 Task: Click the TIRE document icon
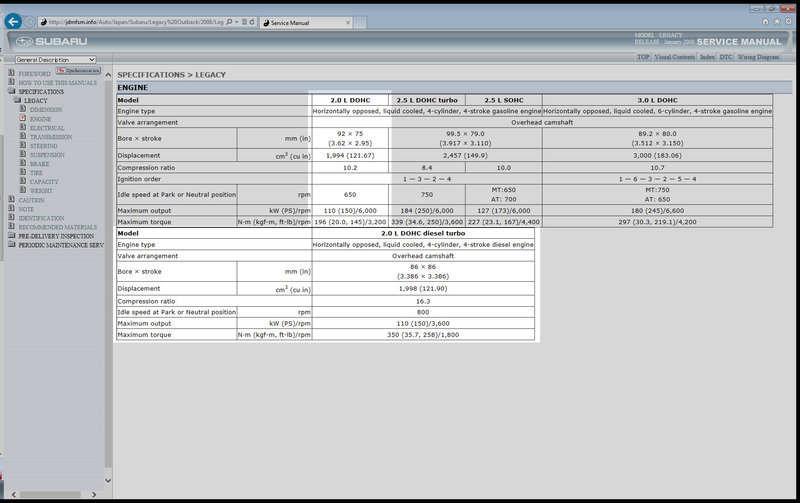[23, 172]
